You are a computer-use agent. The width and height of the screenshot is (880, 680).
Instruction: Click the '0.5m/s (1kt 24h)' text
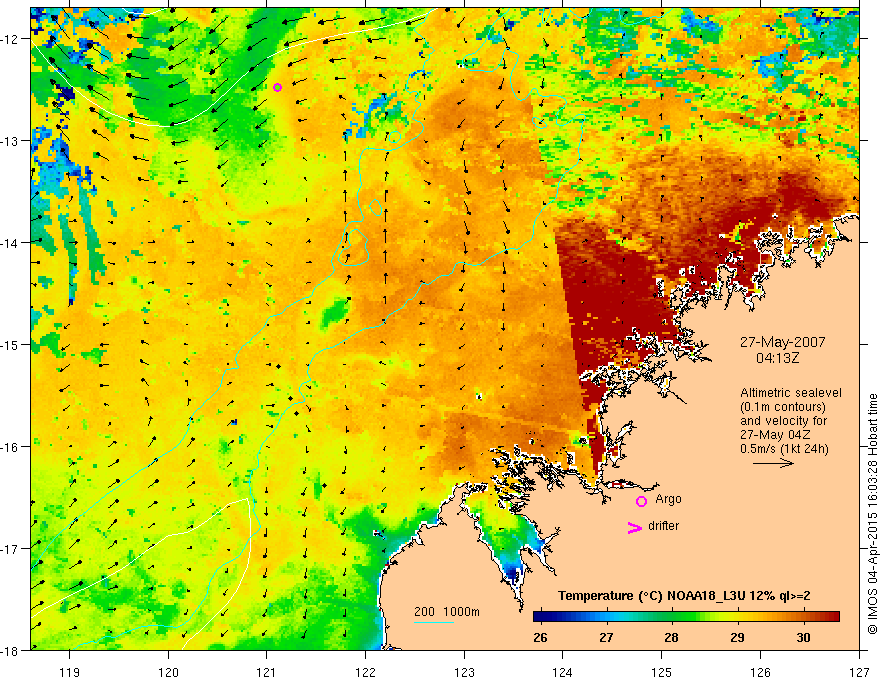(x=784, y=448)
